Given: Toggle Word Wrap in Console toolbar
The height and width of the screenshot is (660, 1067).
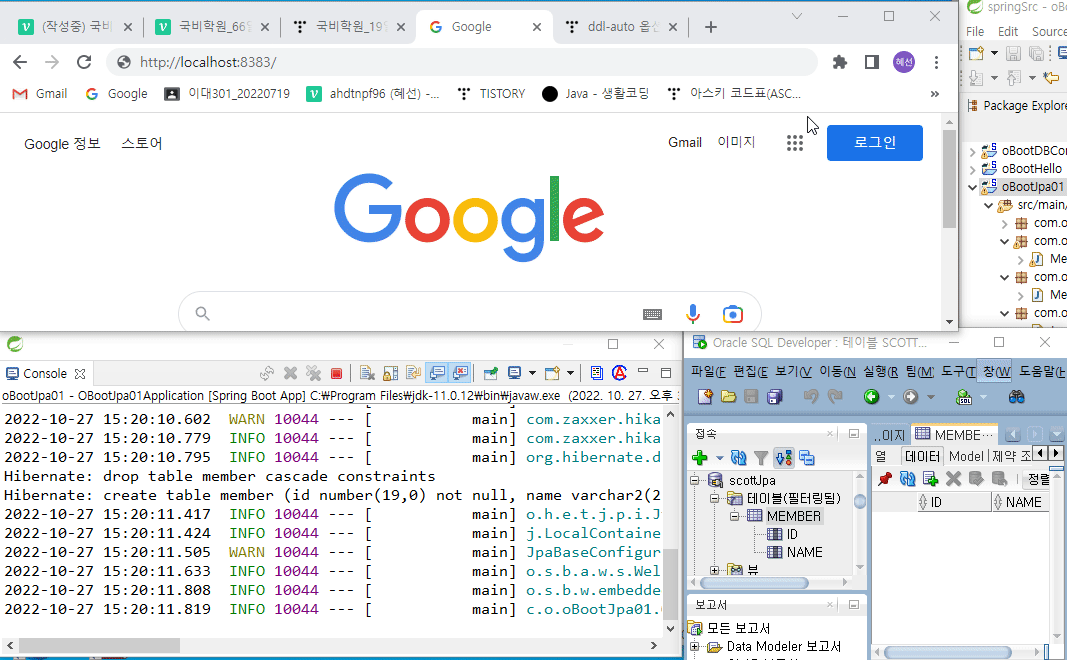Looking at the screenshot, I should 413,373.
